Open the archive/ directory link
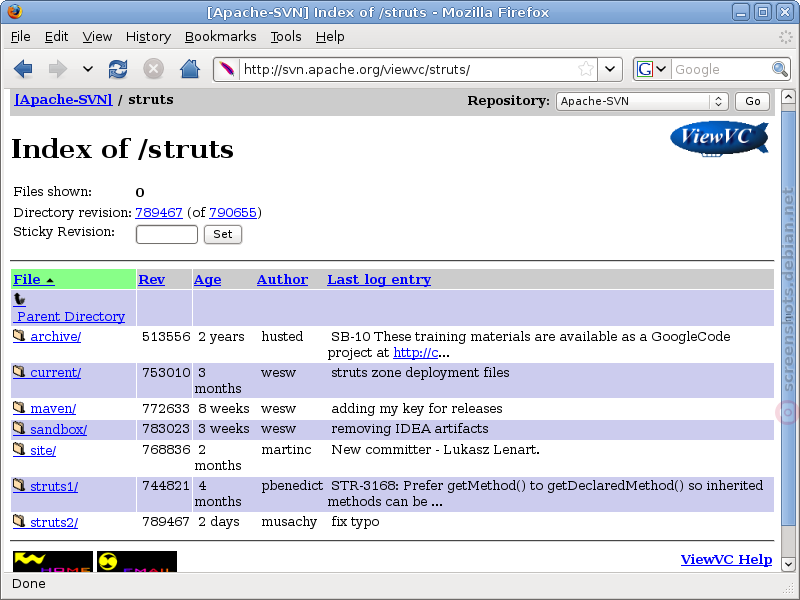Viewport: 800px width, 600px height. (x=55, y=337)
